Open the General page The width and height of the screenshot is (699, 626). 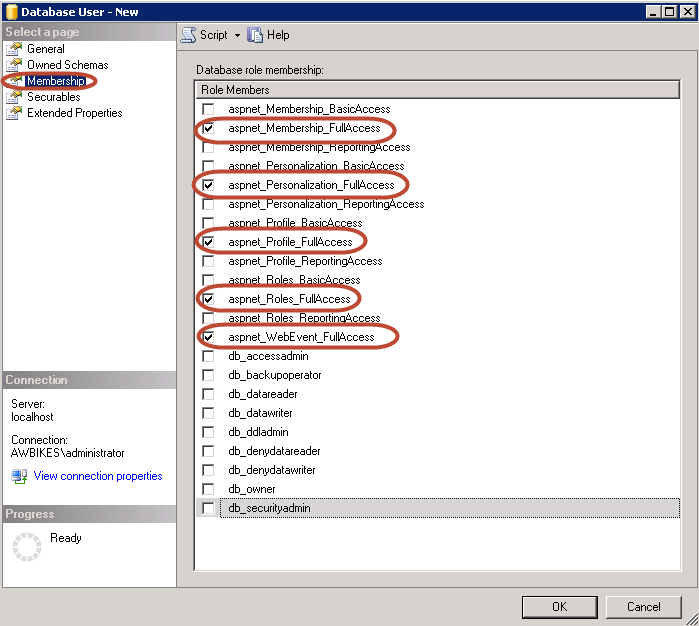(45, 49)
